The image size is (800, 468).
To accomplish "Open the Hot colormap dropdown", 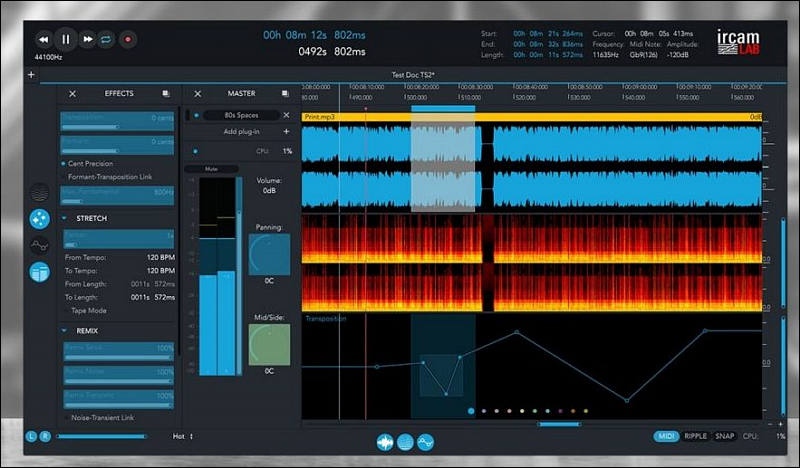I will click(x=183, y=436).
